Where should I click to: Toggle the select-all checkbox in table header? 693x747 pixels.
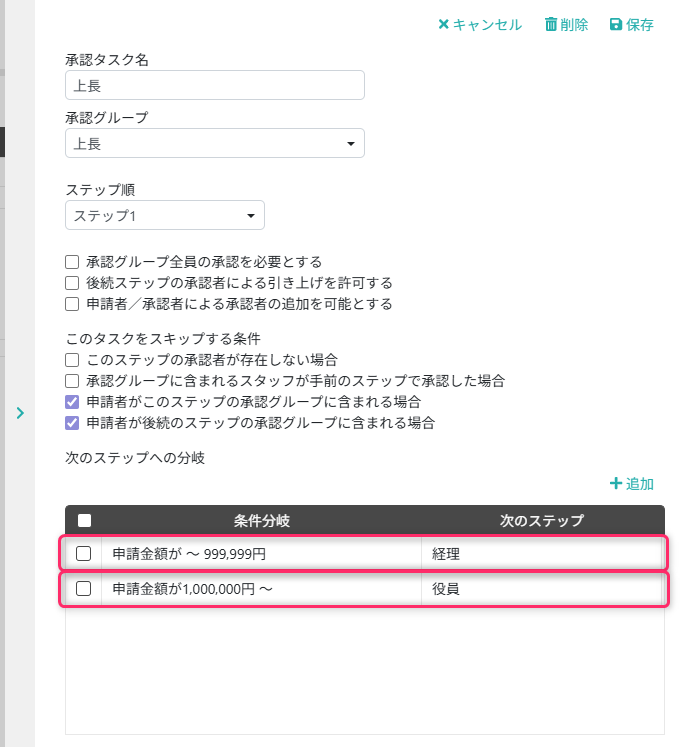click(84, 520)
